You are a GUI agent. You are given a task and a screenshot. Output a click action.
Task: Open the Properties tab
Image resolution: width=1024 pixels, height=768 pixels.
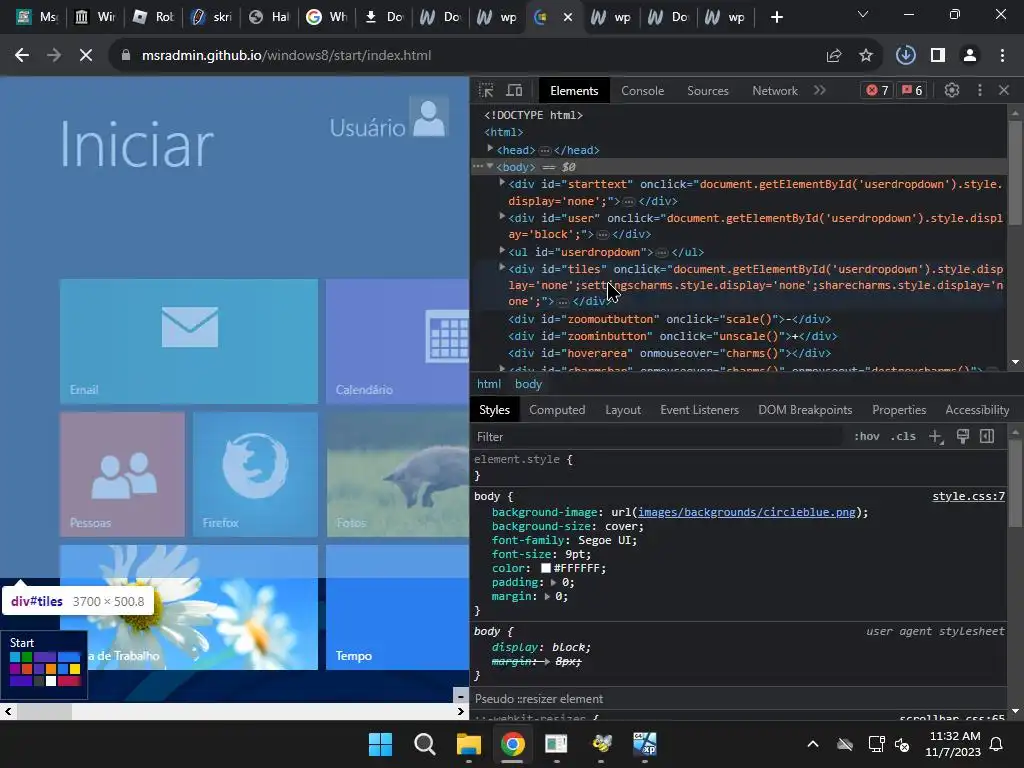click(899, 410)
